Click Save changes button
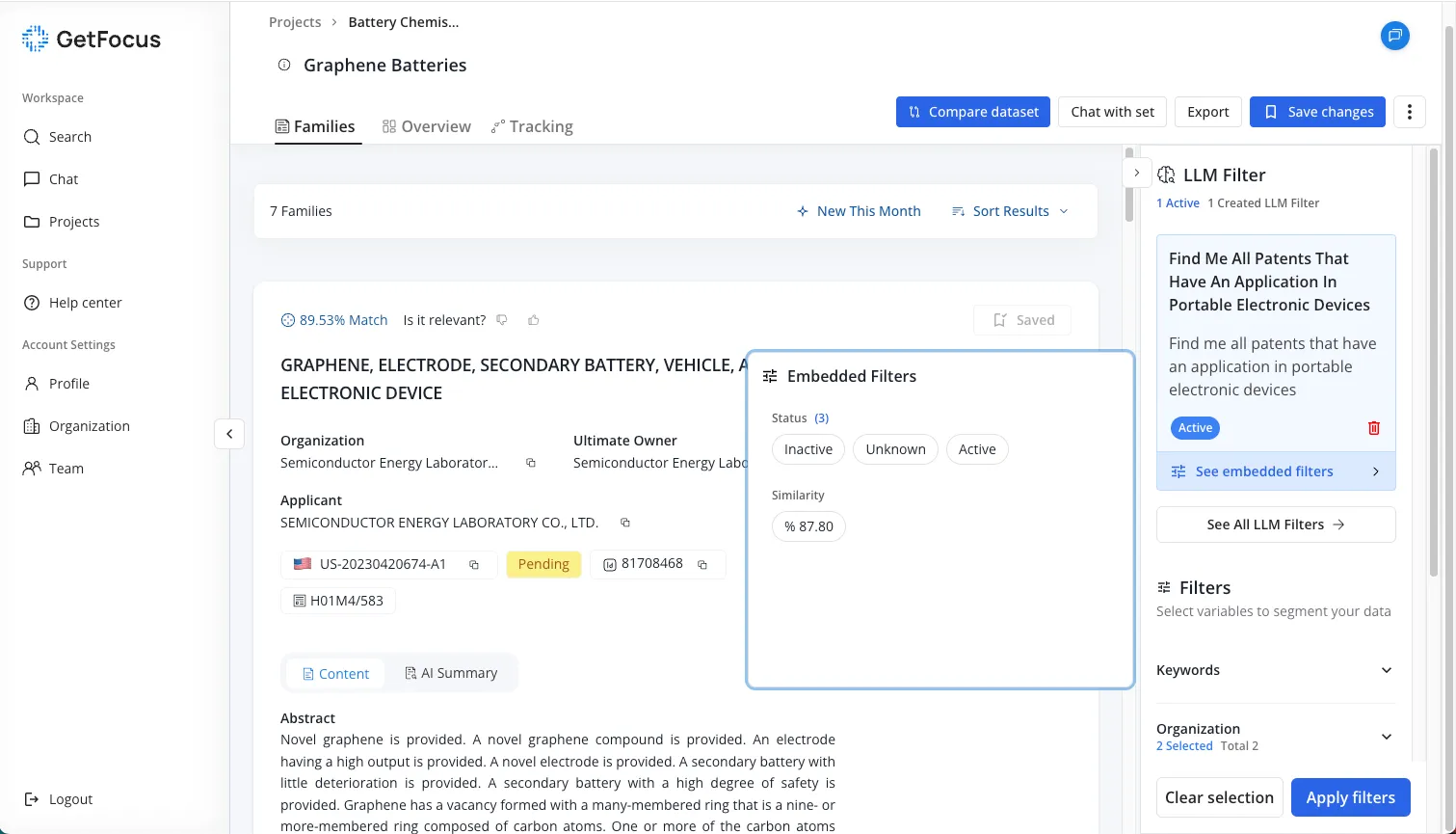Image resolution: width=1456 pixels, height=834 pixels. (1317, 112)
